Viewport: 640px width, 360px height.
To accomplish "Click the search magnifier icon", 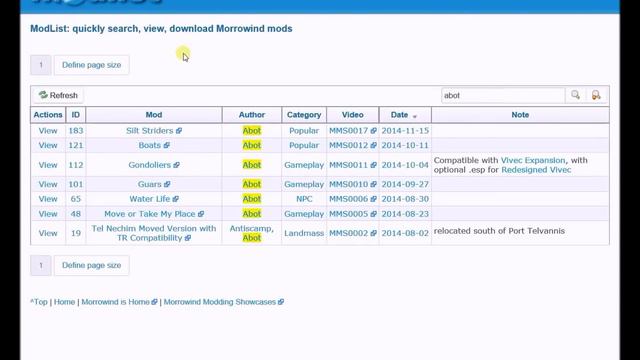I will (x=576, y=95).
